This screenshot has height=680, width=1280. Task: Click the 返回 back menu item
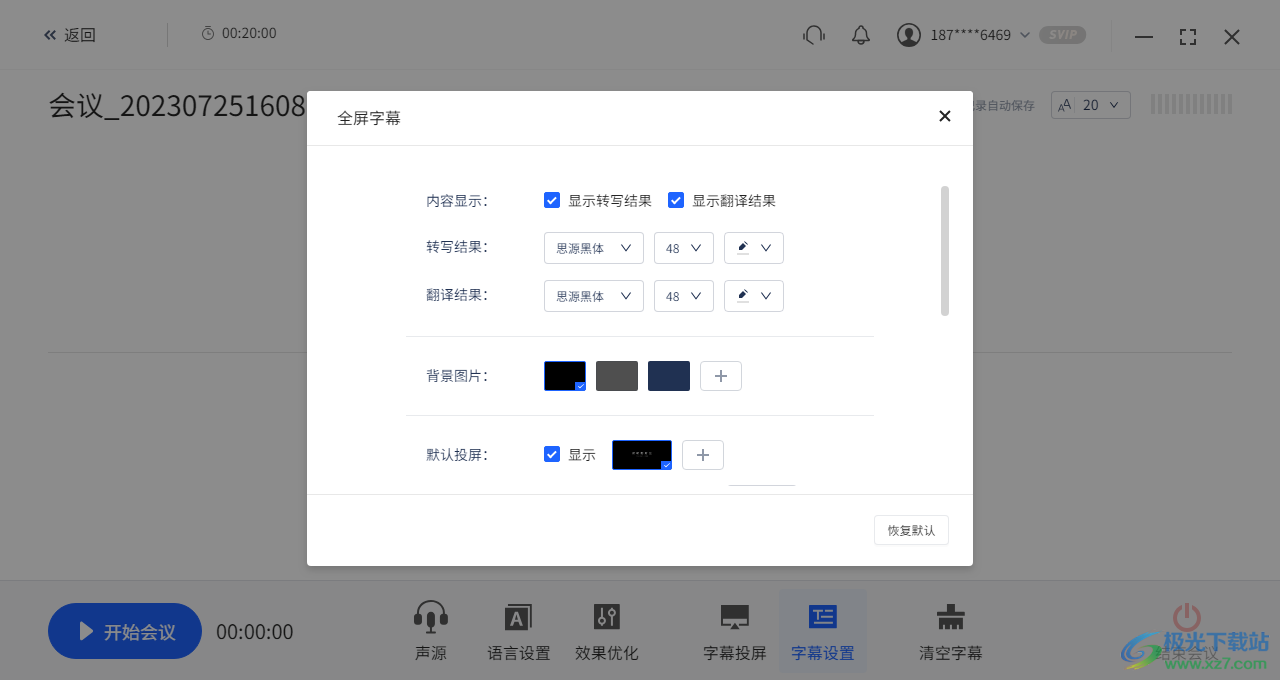click(x=70, y=34)
